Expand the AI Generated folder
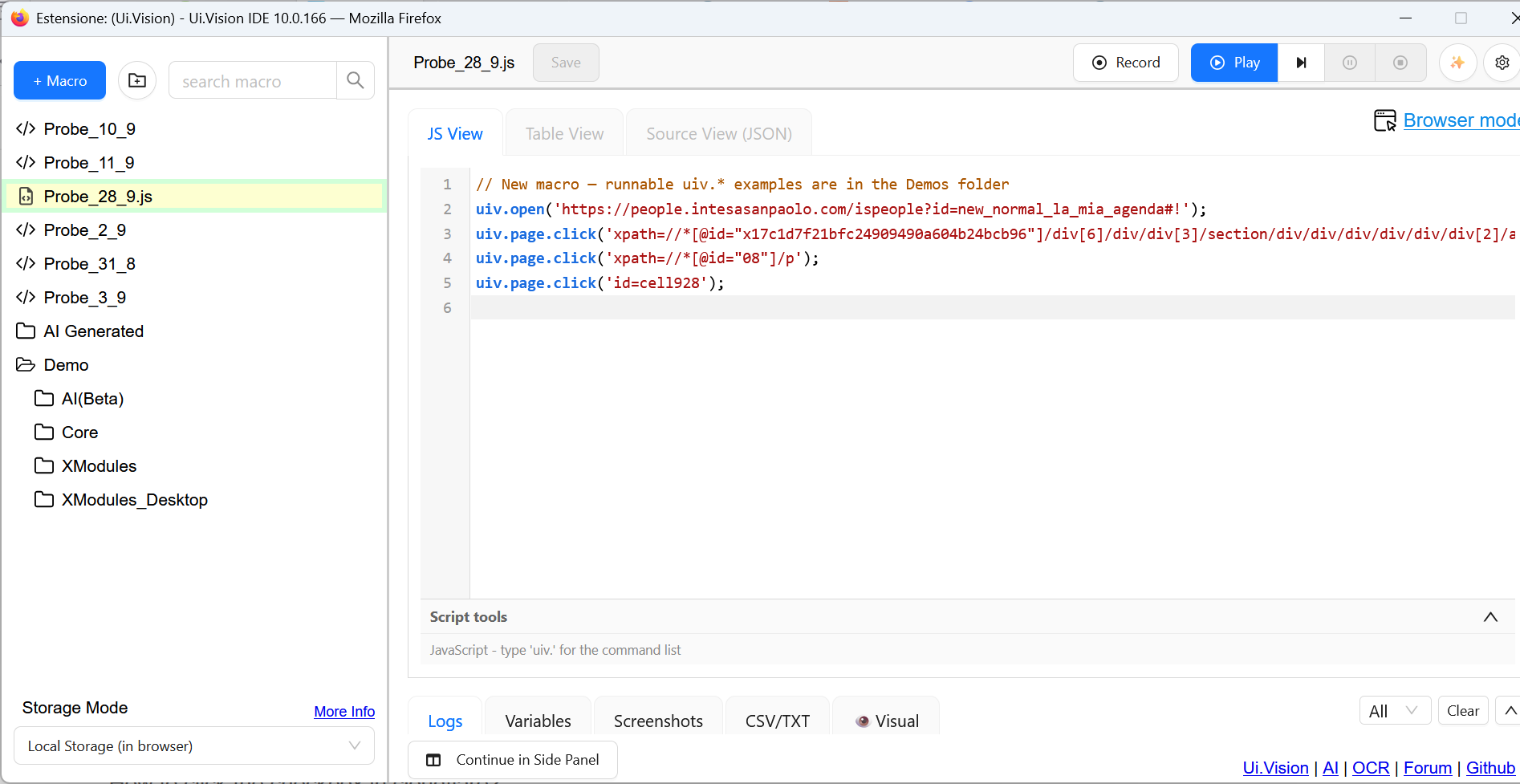 pos(94,331)
